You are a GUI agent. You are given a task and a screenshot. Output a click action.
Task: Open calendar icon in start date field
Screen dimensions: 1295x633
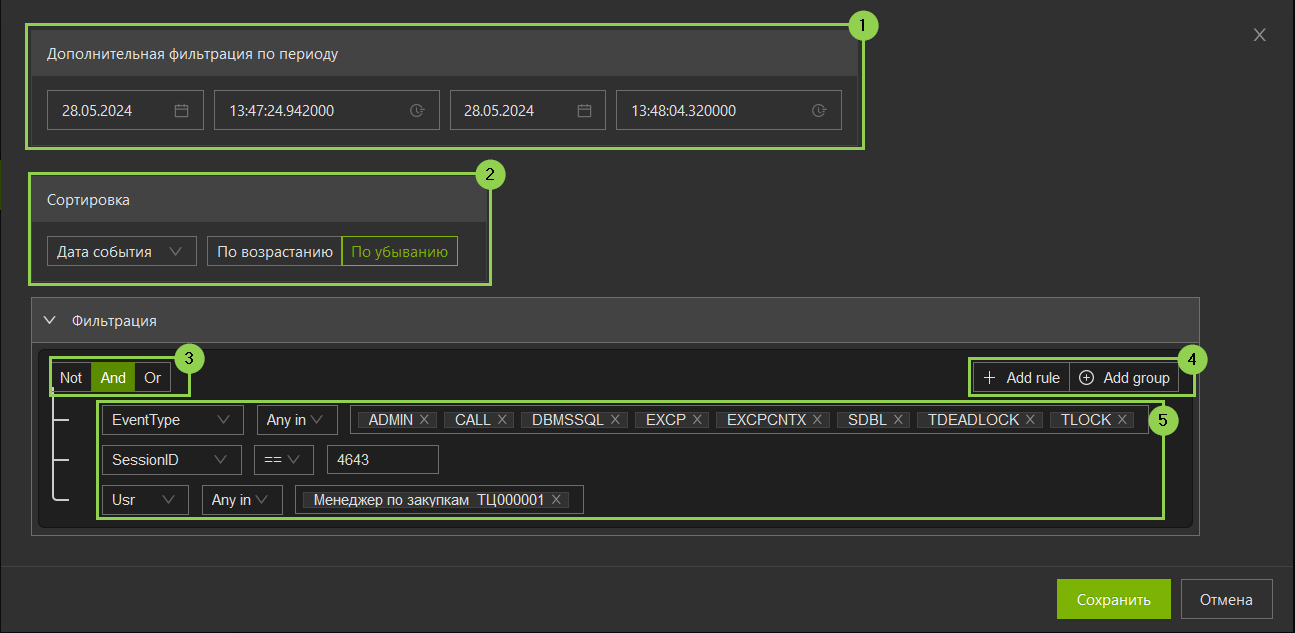(182, 111)
